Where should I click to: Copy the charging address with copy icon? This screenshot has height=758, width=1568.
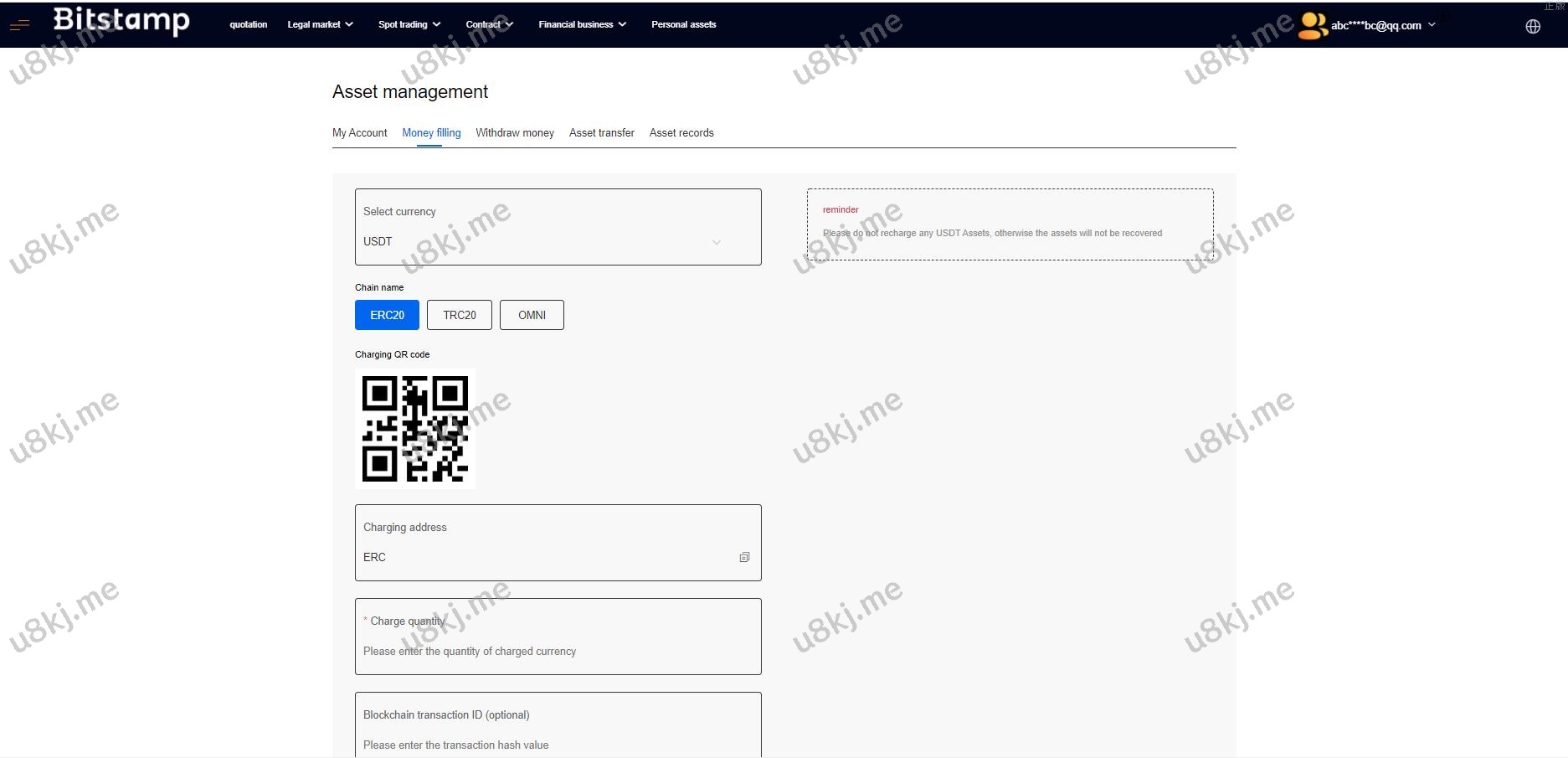(x=744, y=557)
